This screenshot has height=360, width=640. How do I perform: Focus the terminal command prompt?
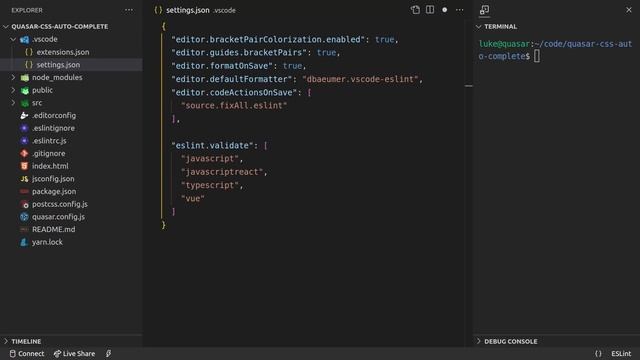click(537, 56)
